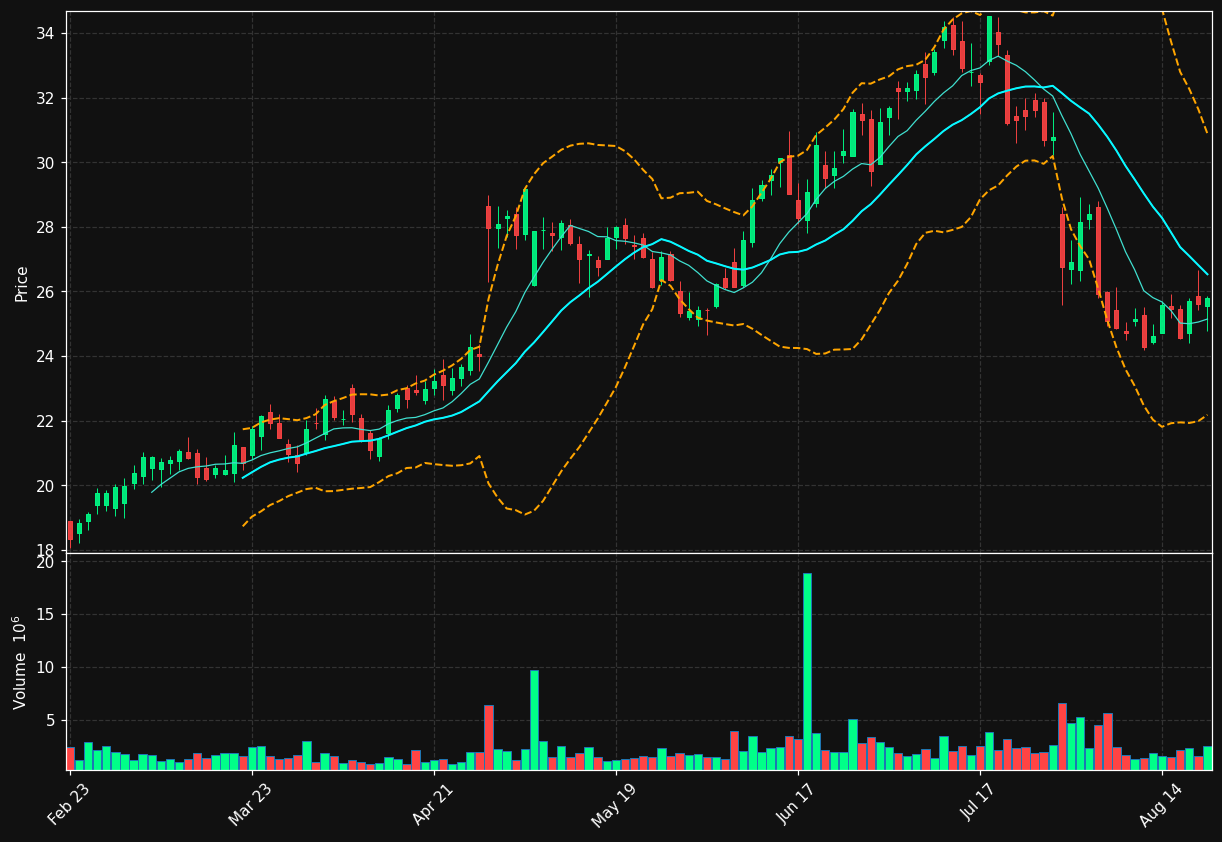1222x842 pixels.
Task: Click the volume bar reaching about 10 million
Action: pos(534,720)
